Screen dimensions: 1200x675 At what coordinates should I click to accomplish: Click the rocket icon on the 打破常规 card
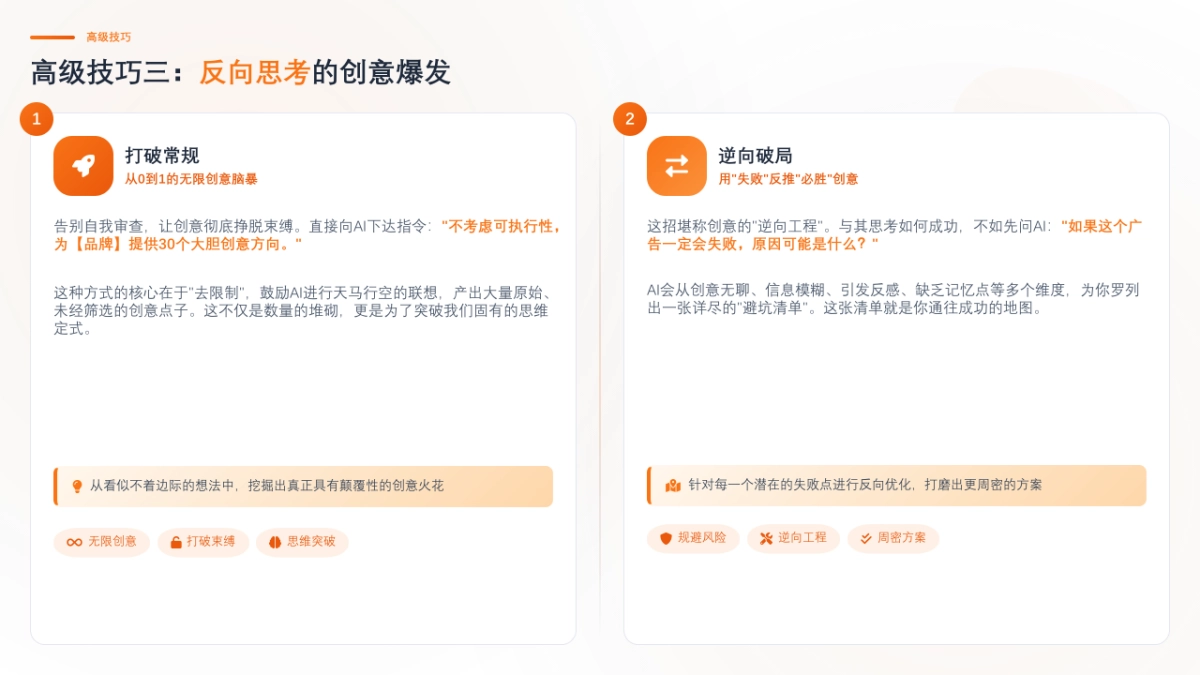click(x=82, y=165)
